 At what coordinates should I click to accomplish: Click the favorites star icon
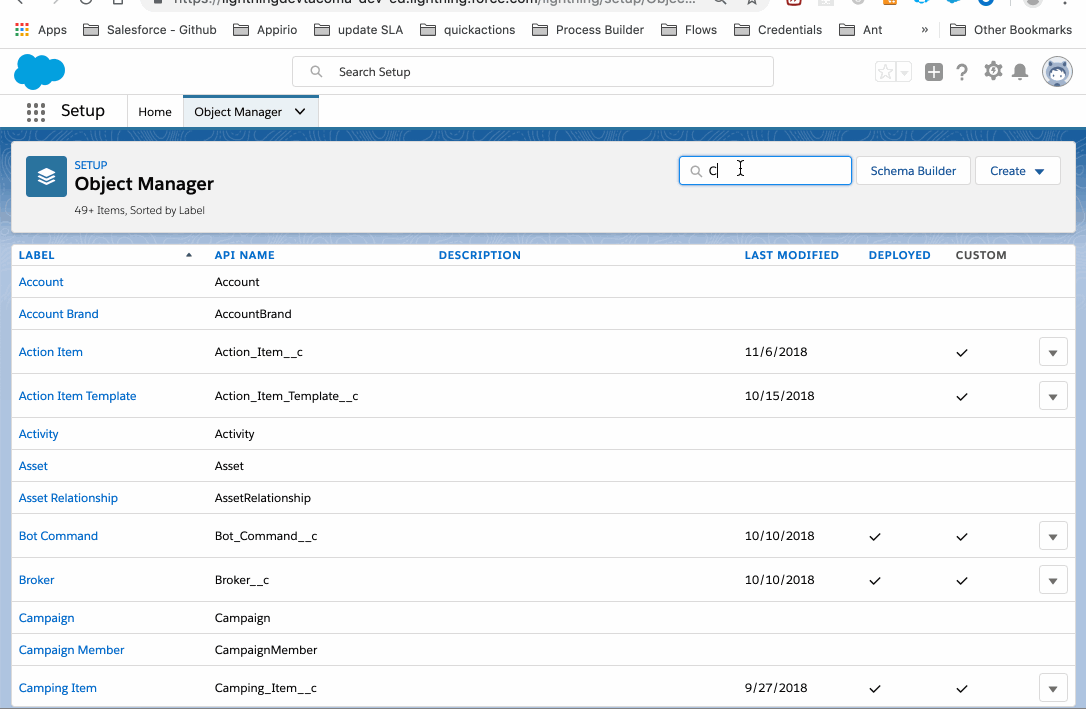[x=885, y=71]
